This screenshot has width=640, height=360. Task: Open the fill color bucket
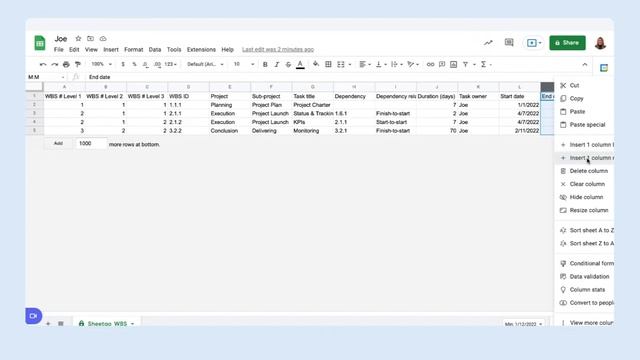click(316, 64)
